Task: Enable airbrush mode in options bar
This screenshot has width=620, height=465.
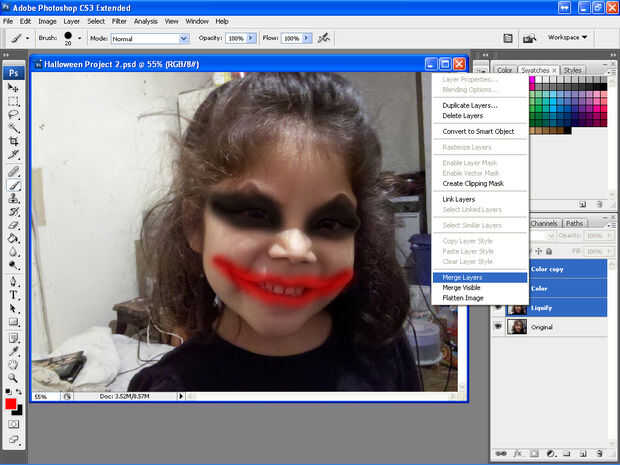Action: [324, 38]
